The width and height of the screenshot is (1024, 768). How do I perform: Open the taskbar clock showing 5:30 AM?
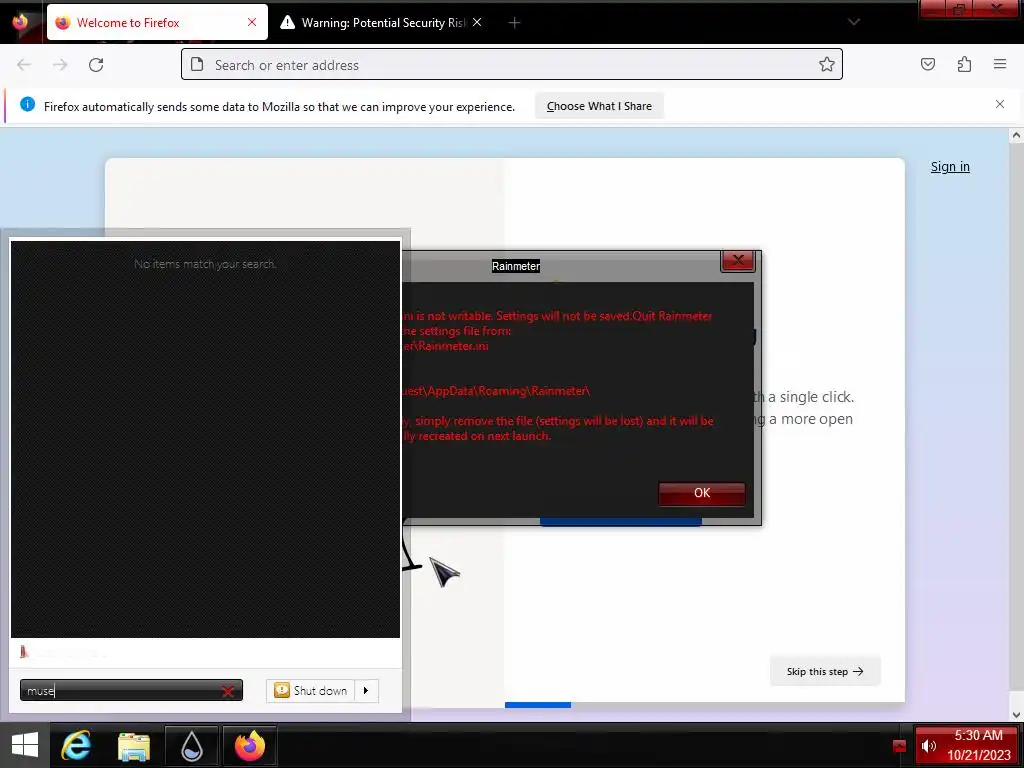(x=978, y=745)
